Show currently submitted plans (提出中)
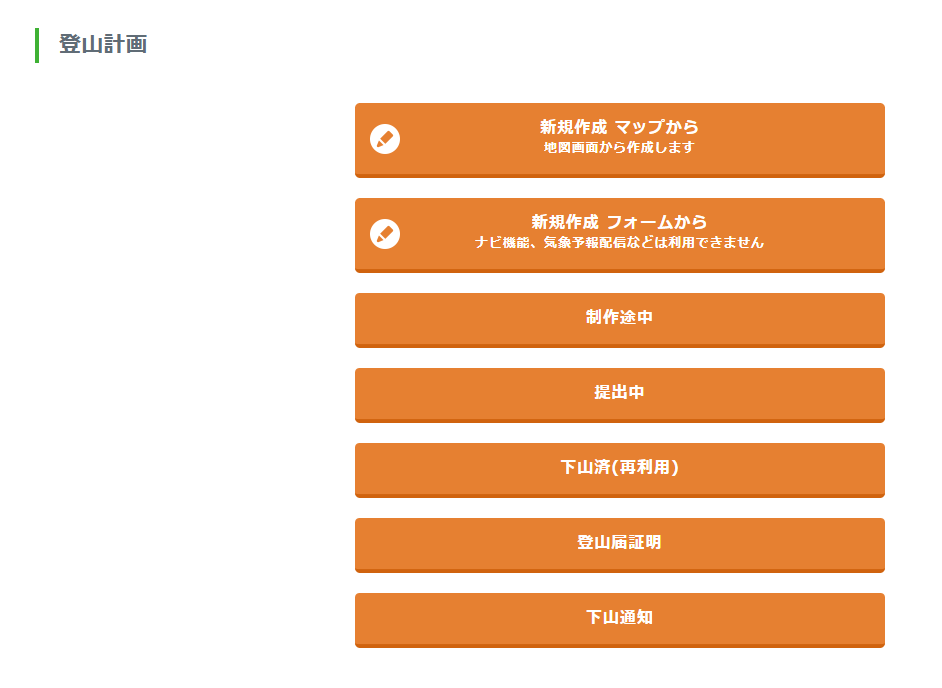The height and width of the screenshot is (688, 942). tap(619, 393)
